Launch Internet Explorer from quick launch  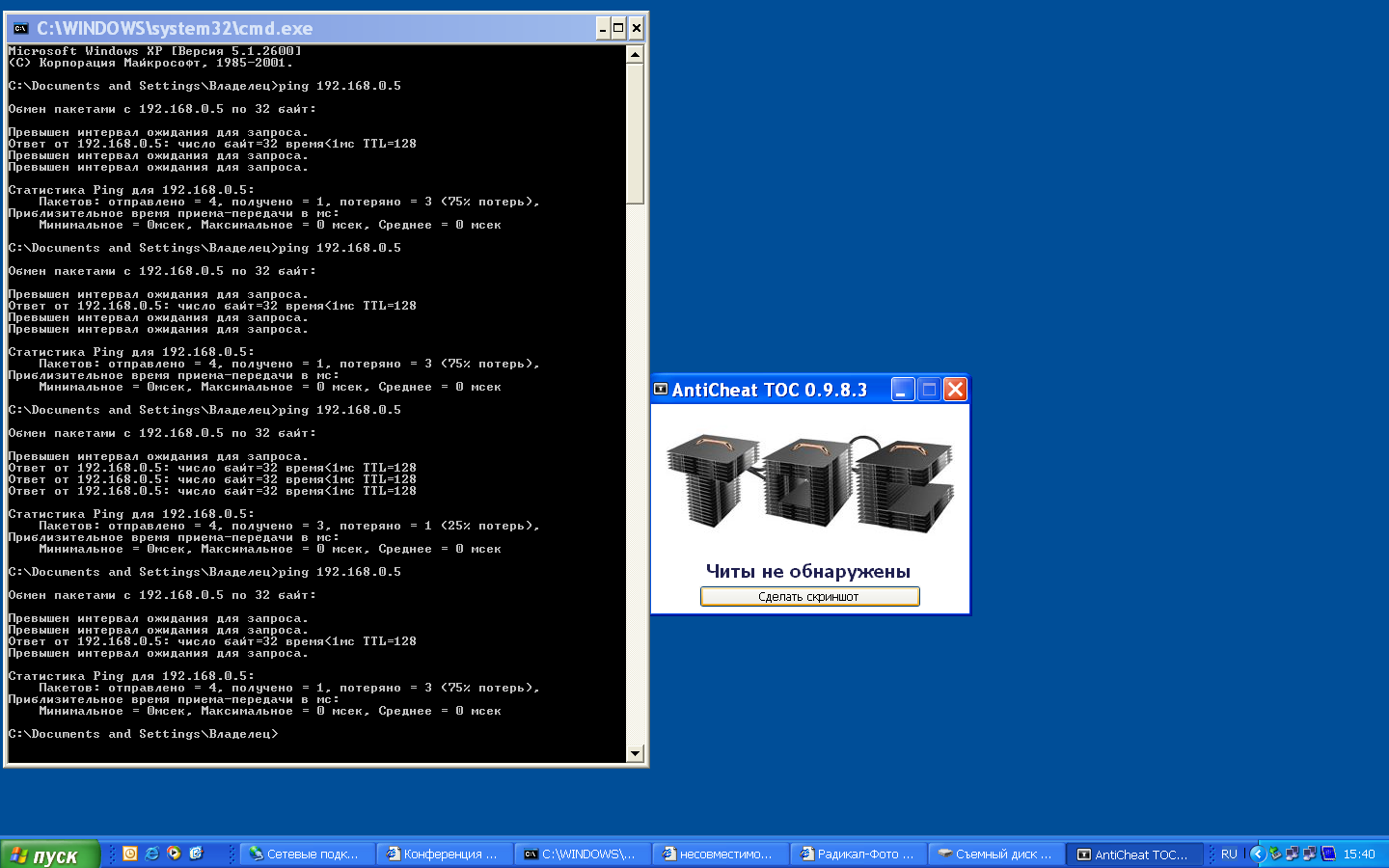[x=152, y=854]
